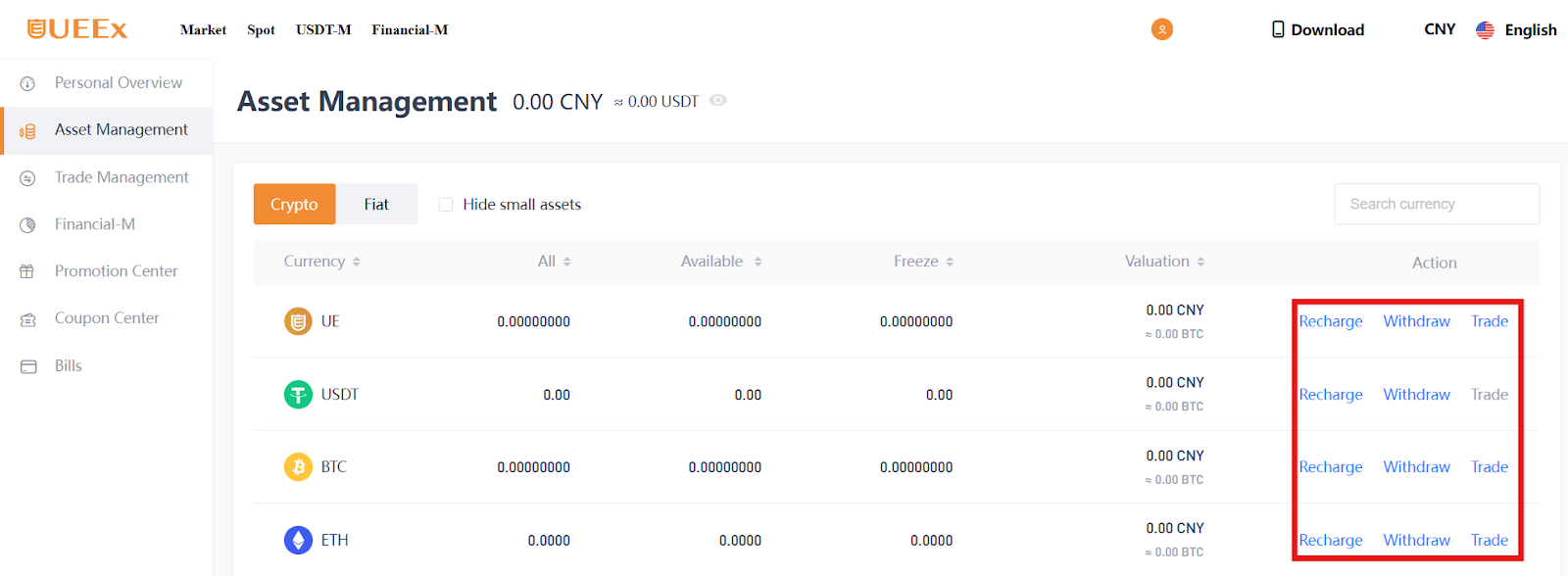Click the Trade Management sidebar icon
This screenshot has height=576, width=1568.
(x=27, y=178)
